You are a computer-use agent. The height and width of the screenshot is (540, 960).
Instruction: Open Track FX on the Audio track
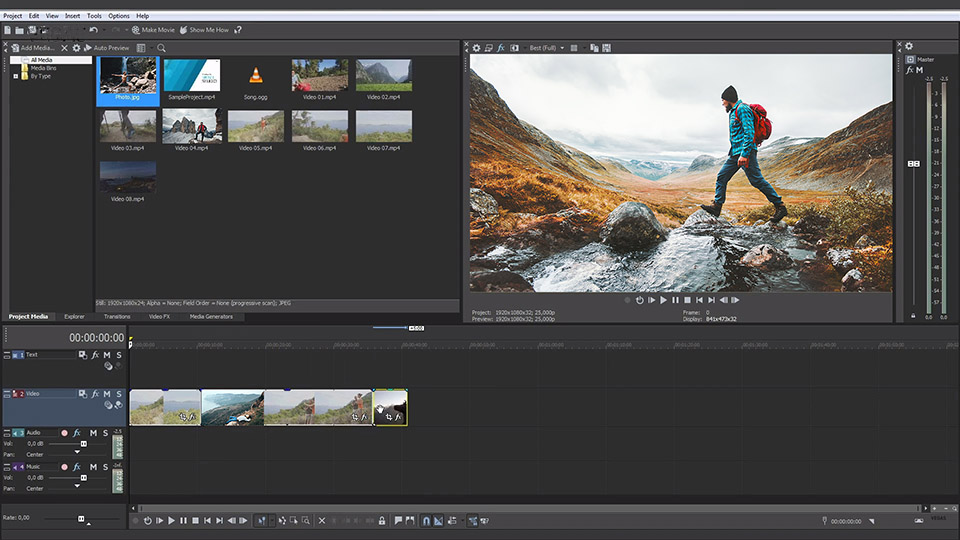77,433
